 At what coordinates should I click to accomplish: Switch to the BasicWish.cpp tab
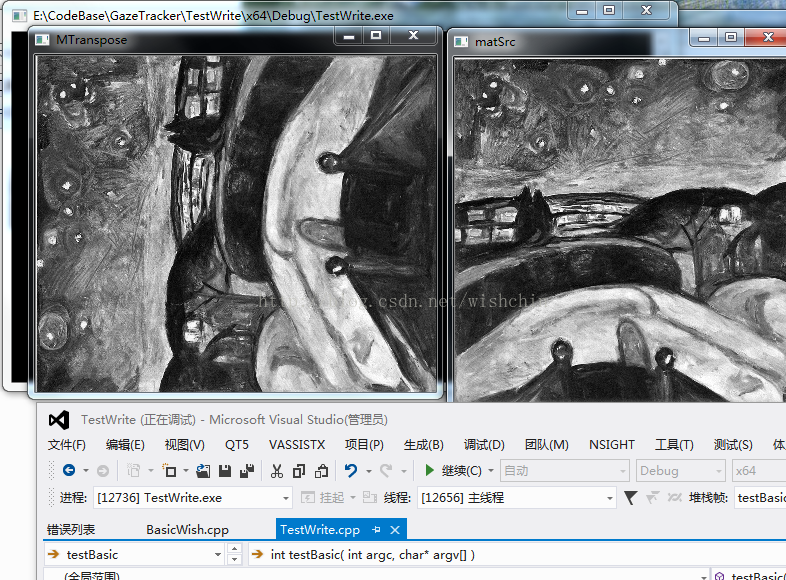click(187, 529)
